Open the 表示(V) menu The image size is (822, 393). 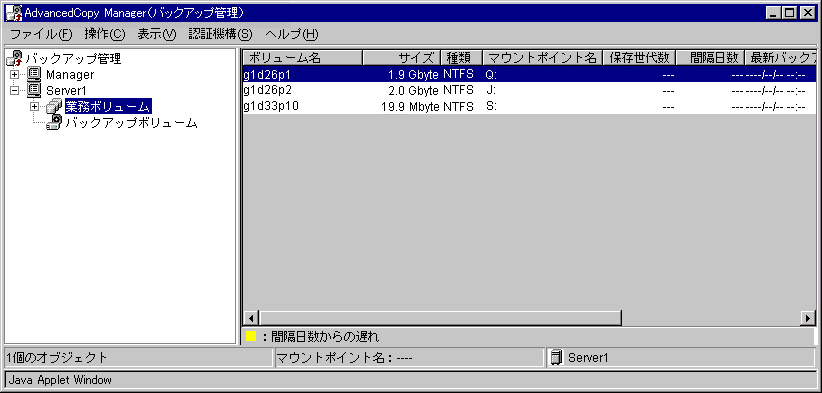[157, 35]
